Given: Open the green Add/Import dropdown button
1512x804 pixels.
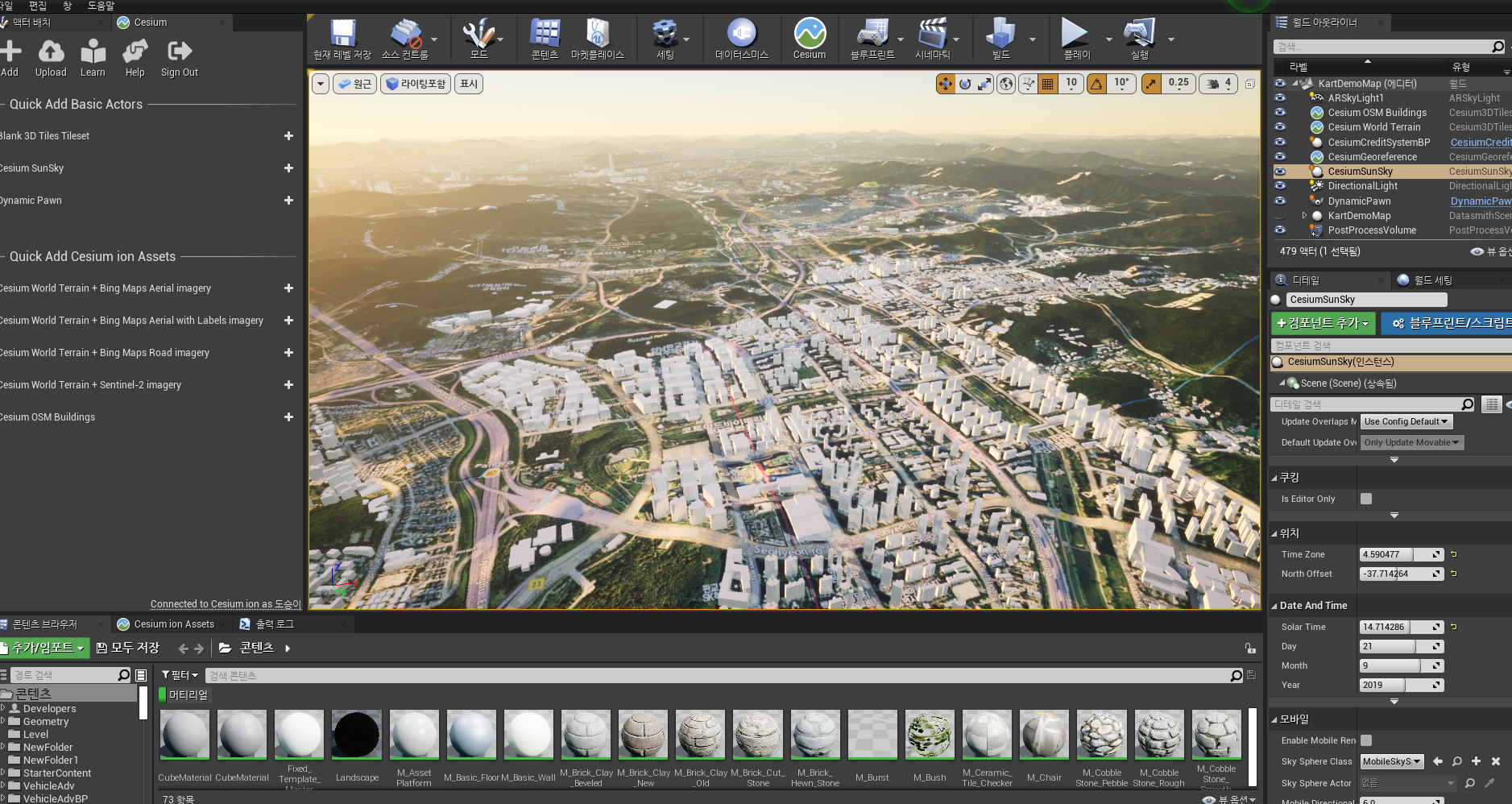Looking at the screenshot, I should pos(43,648).
